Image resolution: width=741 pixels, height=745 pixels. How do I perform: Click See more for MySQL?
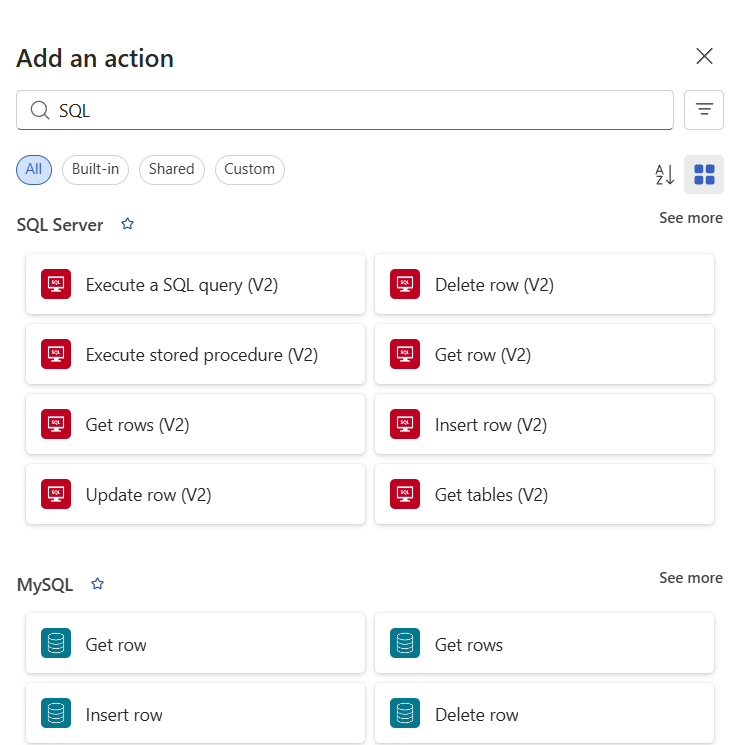click(x=691, y=578)
